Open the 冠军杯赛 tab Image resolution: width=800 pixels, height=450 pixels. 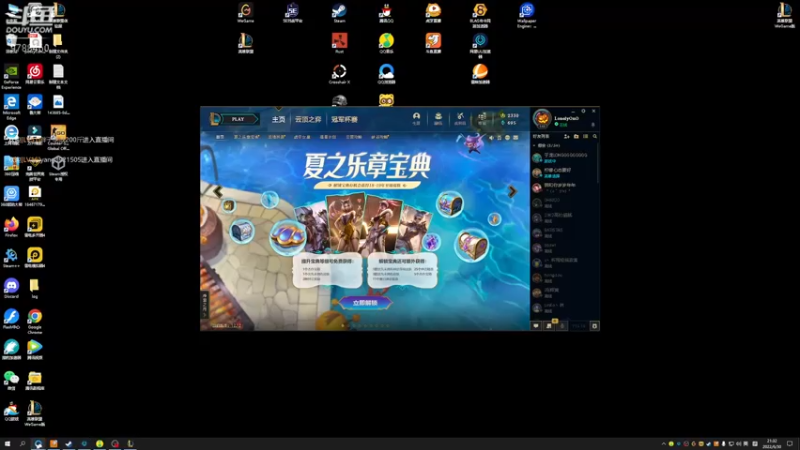pos(344,119)
